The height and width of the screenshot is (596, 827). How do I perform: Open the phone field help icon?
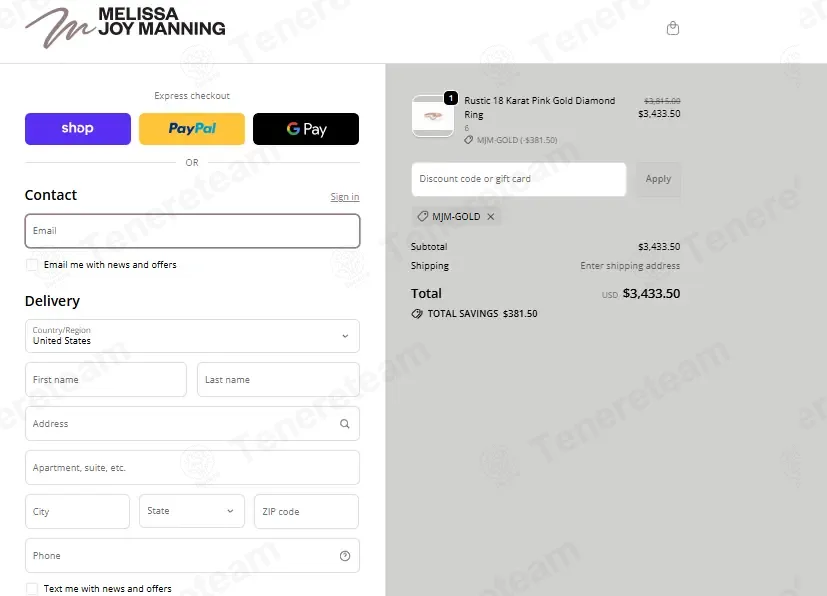pos(345,556)
